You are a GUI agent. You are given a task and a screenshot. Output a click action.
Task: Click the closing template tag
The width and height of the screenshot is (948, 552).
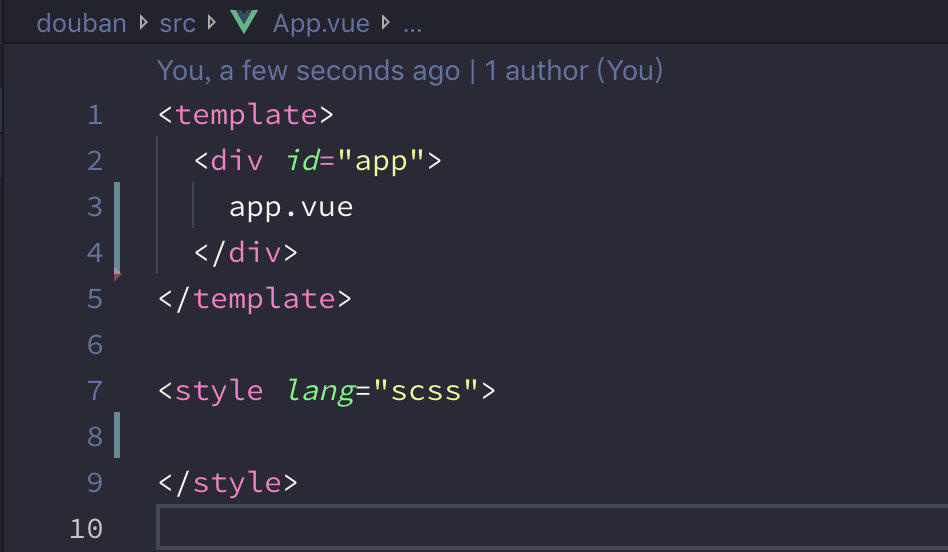255,299
